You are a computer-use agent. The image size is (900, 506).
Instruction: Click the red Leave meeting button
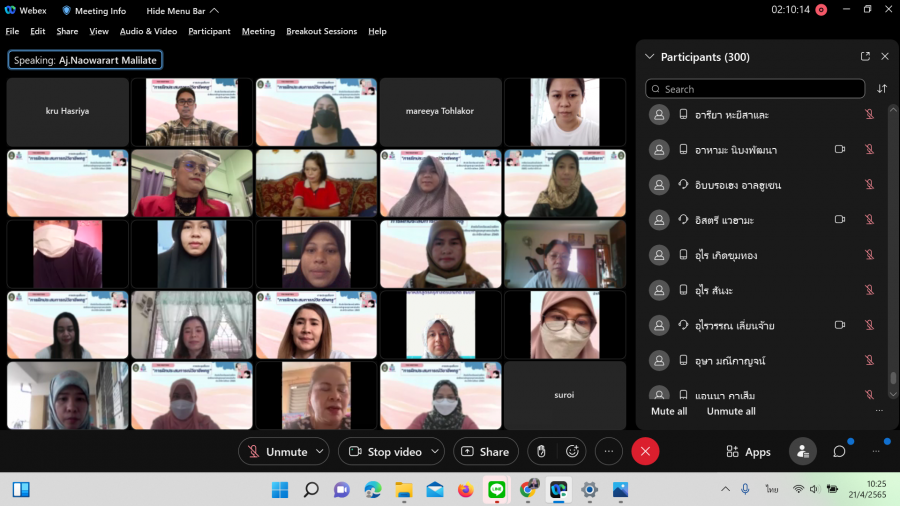(645, 452)
